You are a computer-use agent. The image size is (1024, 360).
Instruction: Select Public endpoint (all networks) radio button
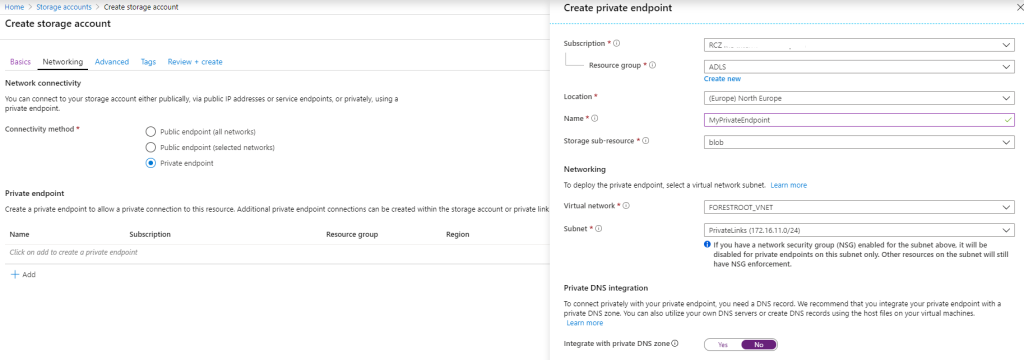pos(151,131)
